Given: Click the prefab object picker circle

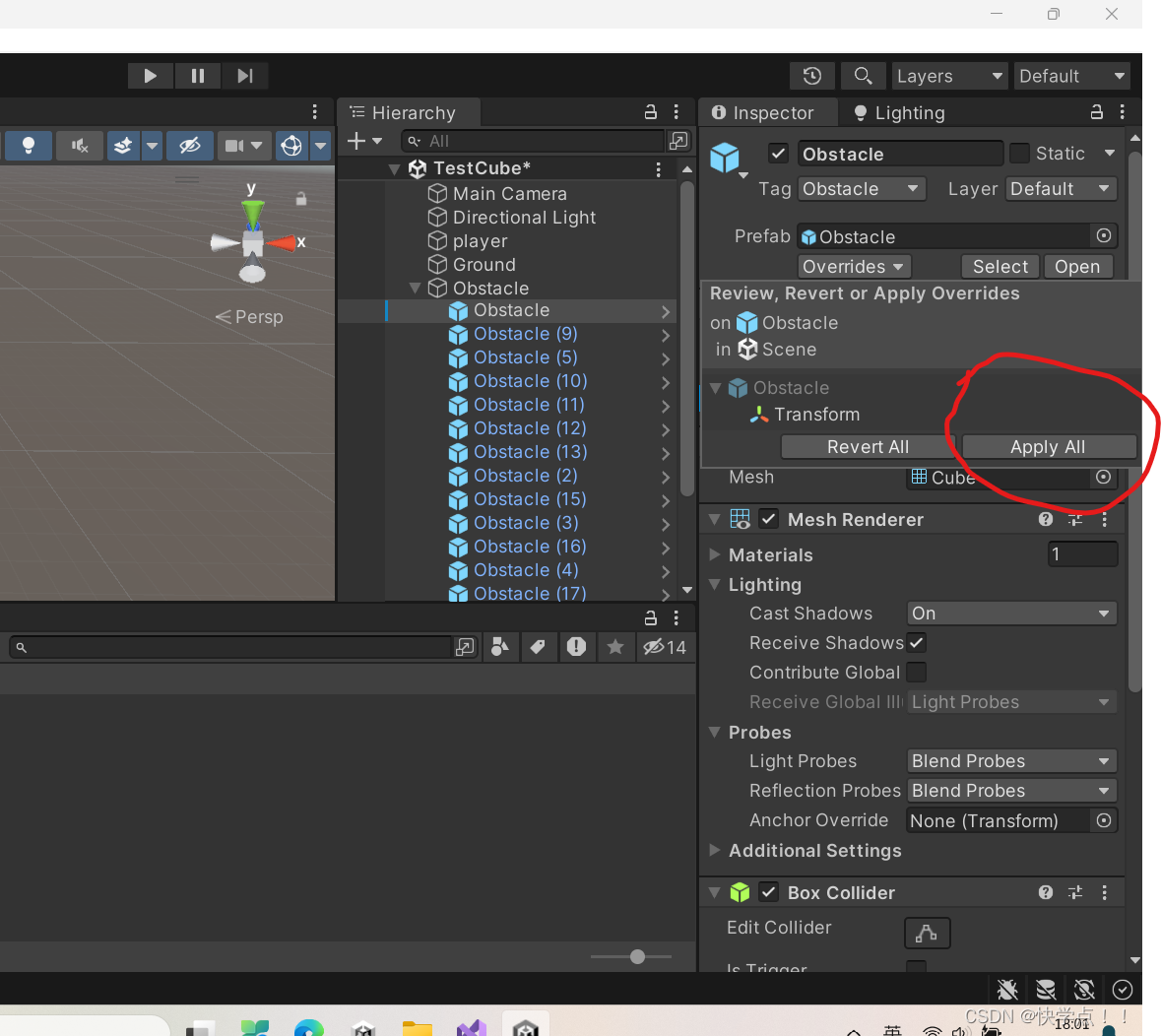Looking at the screenshot, I should click(1103, 235).
